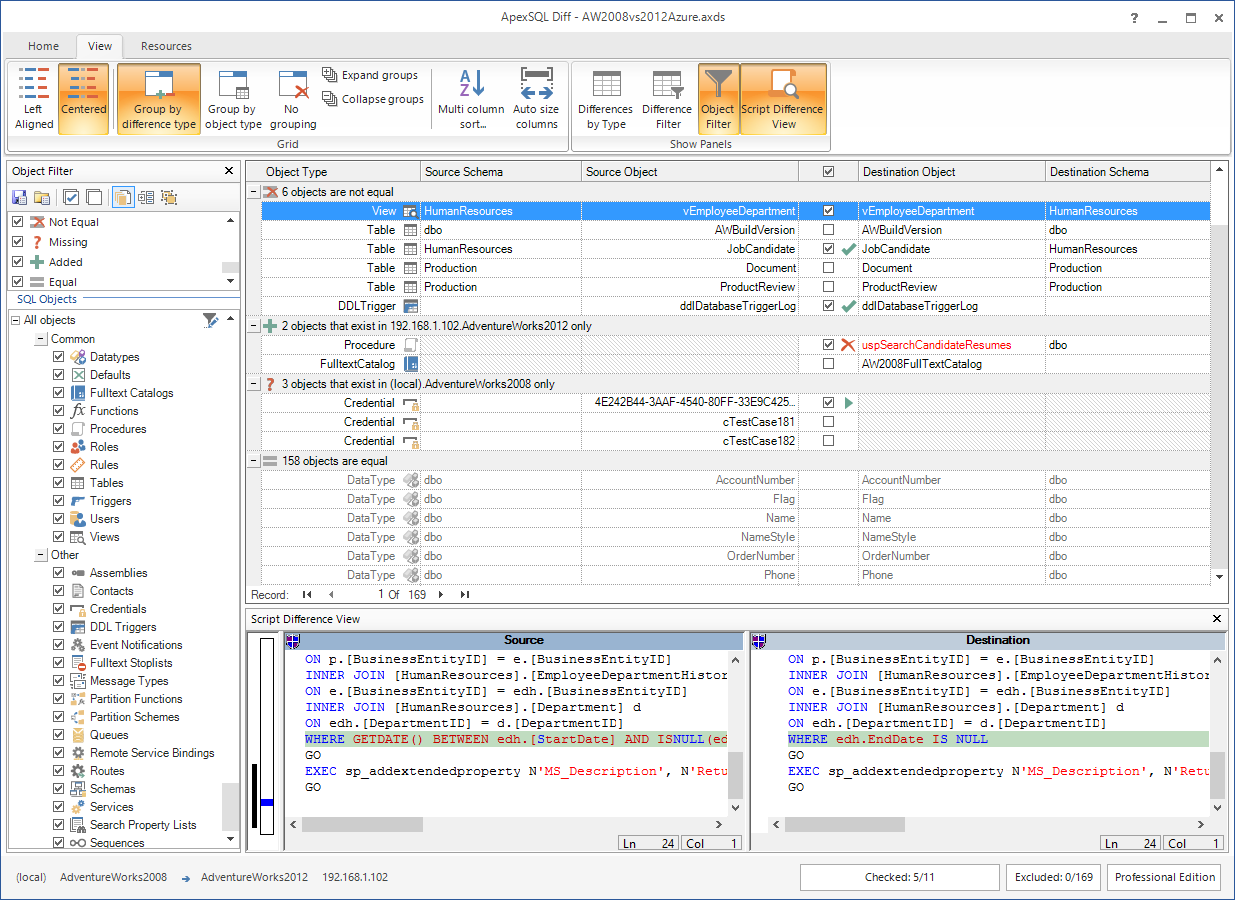Uncheck all icon in Object Filter toolbar

point(94,197)
